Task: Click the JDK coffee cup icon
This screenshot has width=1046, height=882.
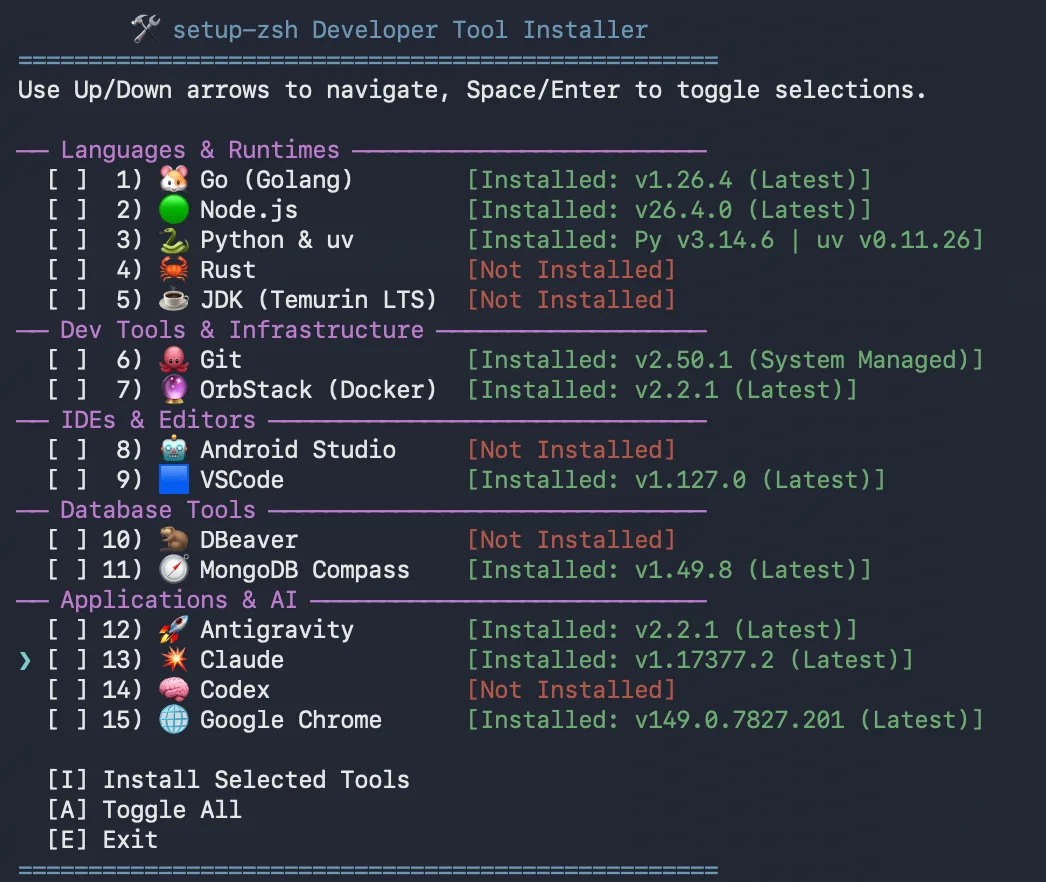Action: point(173,300)
